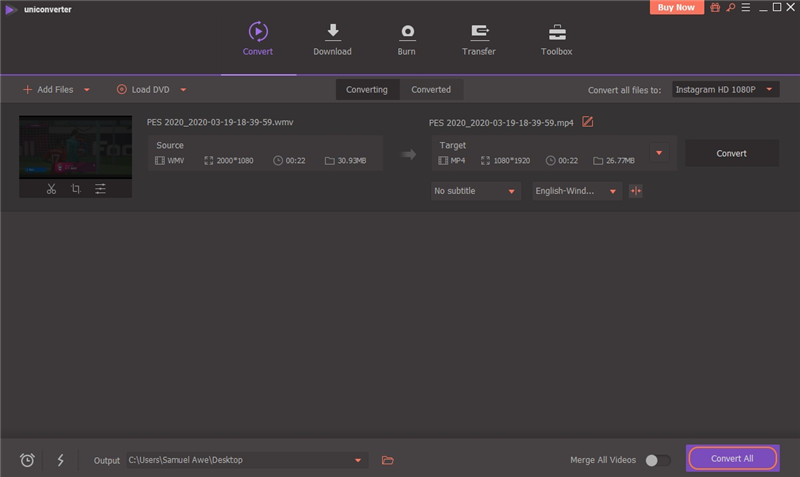Open the trim scissors tool
800x477 pixels.
click(51, 189)
